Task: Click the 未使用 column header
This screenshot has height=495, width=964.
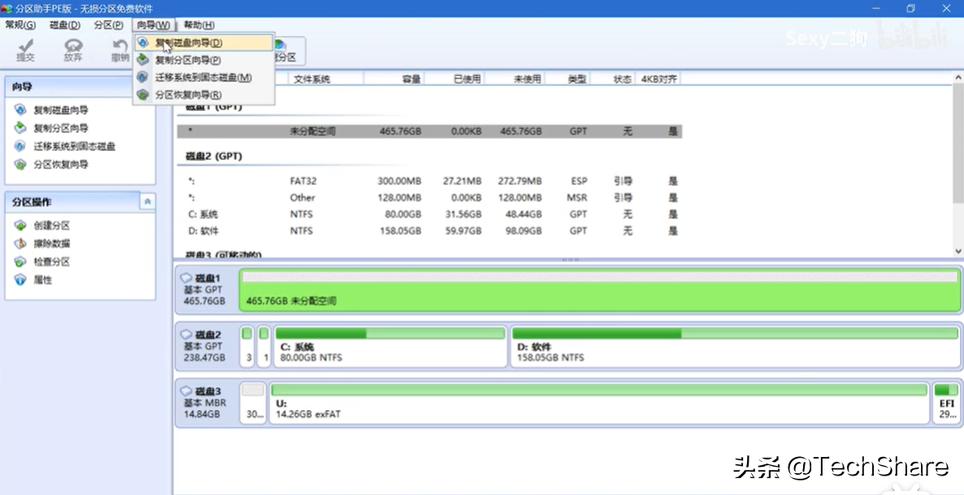Action: click(515, 79)
